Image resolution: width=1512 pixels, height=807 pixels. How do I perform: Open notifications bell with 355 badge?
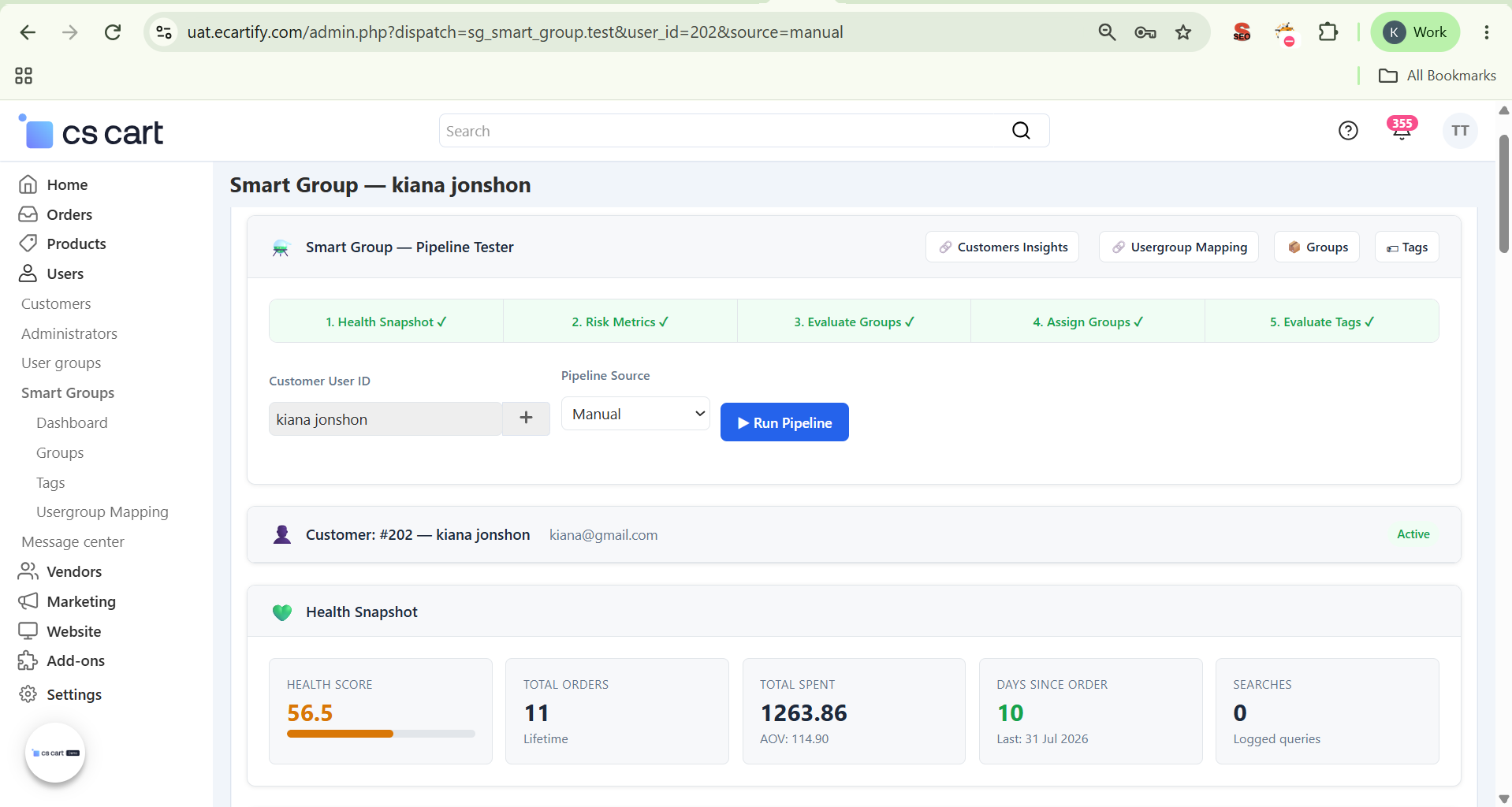click(1402, 129)
